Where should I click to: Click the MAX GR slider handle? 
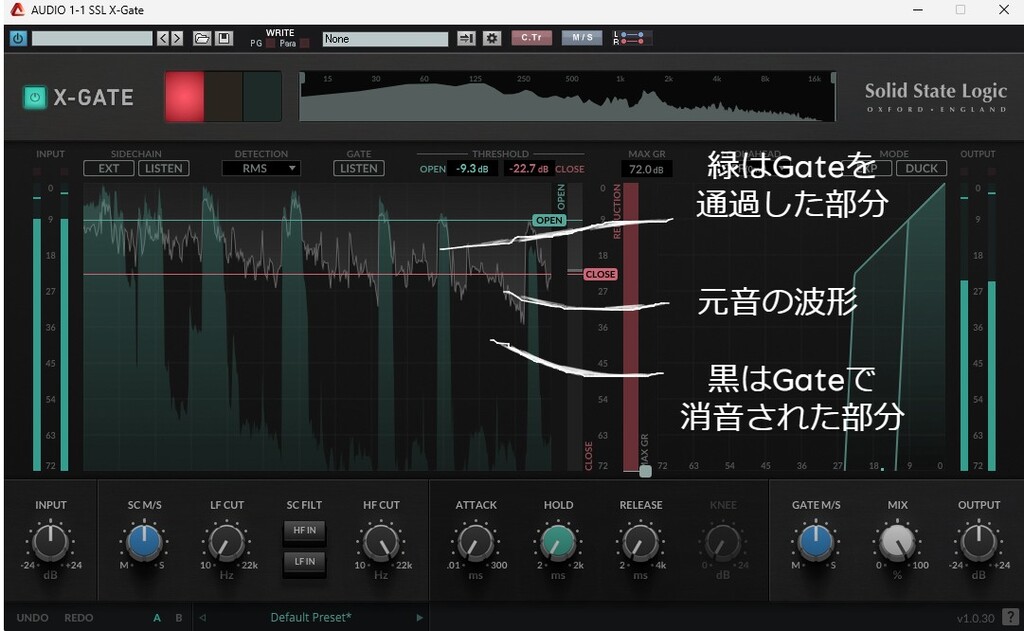point(645,471)
